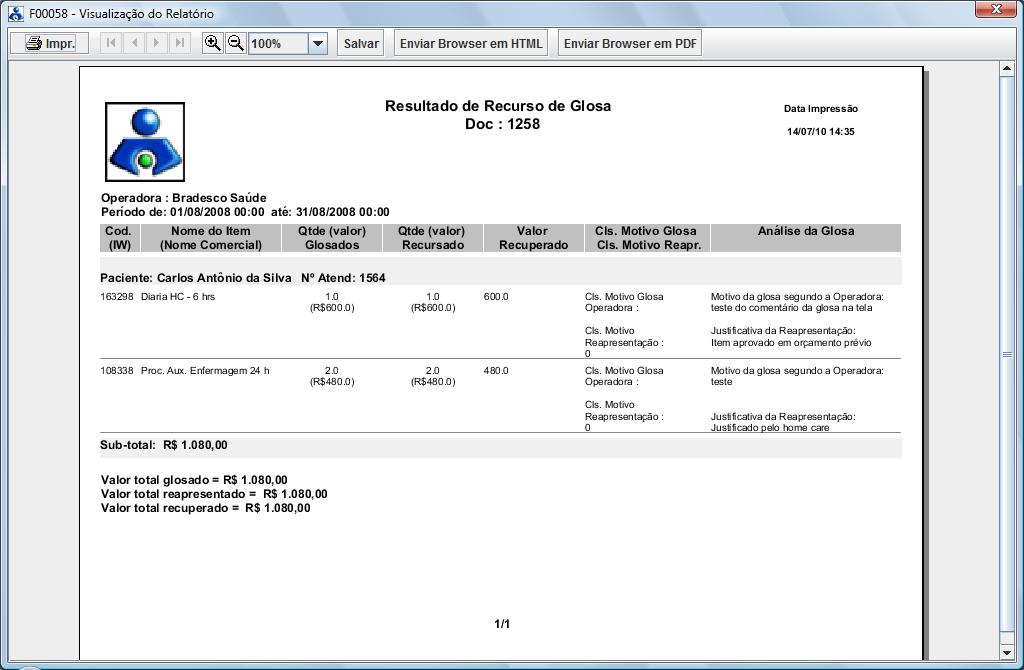Zoom out with magnifier minus icon
Image resolution: width=1024 pixels, height=670 pixels.
[235, 43]
